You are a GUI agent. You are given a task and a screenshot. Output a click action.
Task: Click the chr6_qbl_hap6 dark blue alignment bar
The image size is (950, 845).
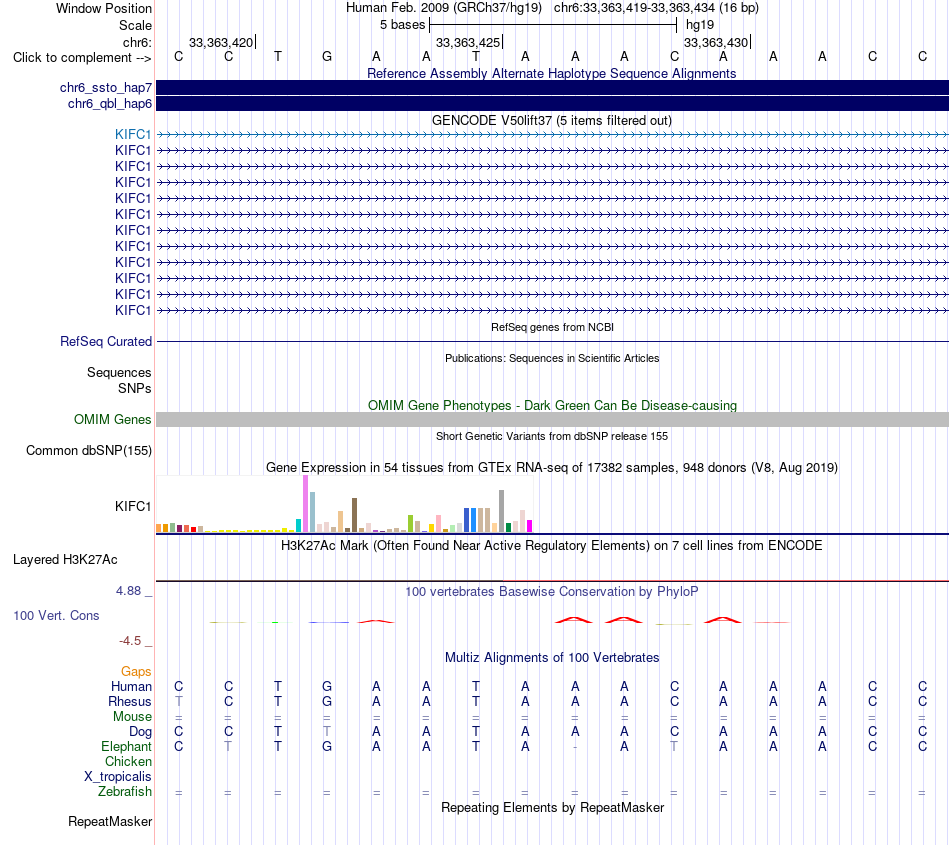[x=552, y=104]
